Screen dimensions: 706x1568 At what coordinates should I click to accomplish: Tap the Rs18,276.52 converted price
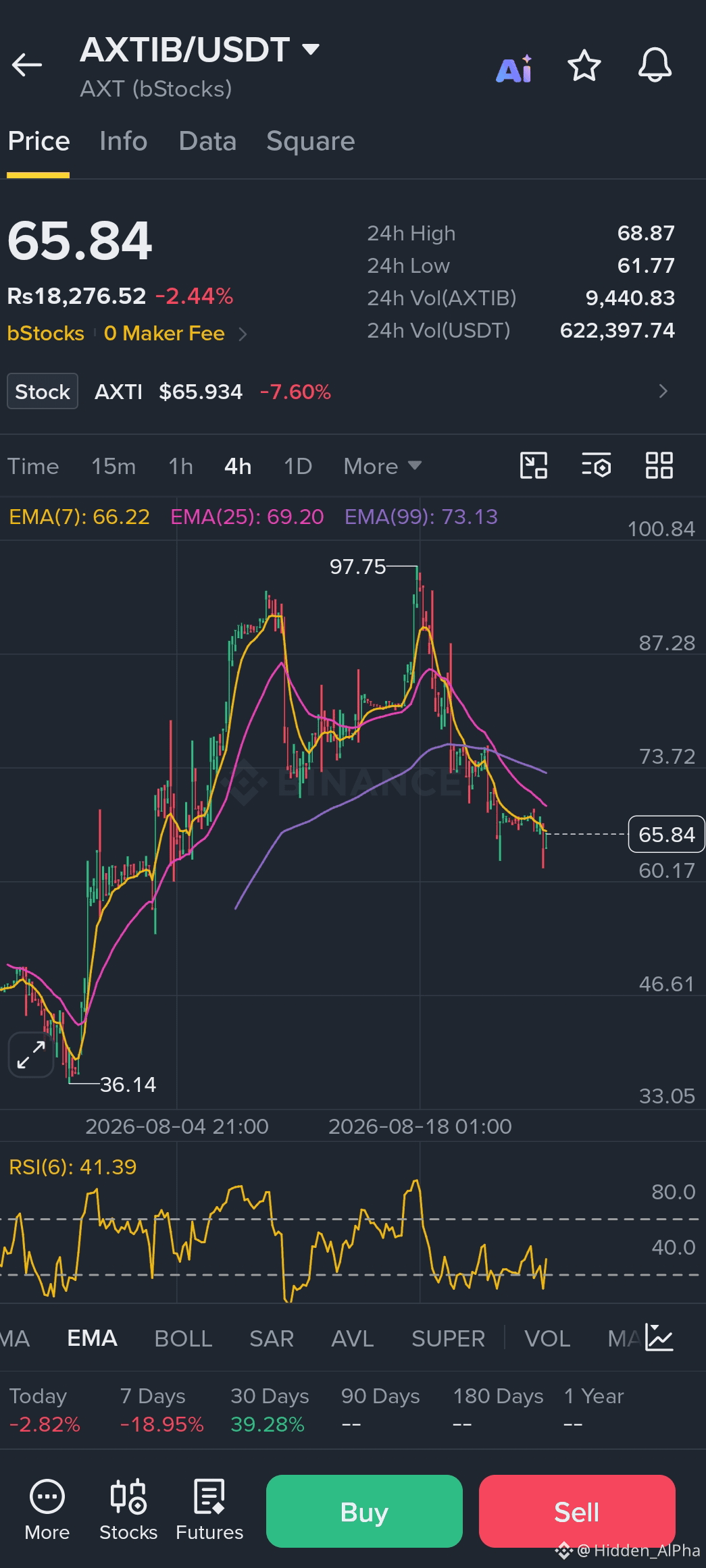pyautogui.click(x=76, y=296)
